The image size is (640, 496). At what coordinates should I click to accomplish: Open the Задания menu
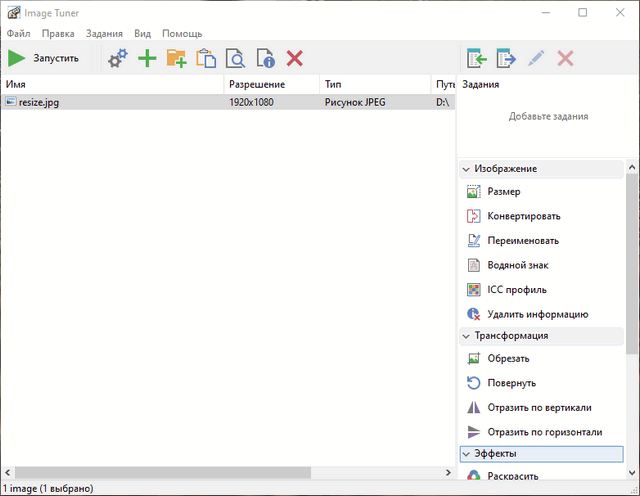pos(104,33)
